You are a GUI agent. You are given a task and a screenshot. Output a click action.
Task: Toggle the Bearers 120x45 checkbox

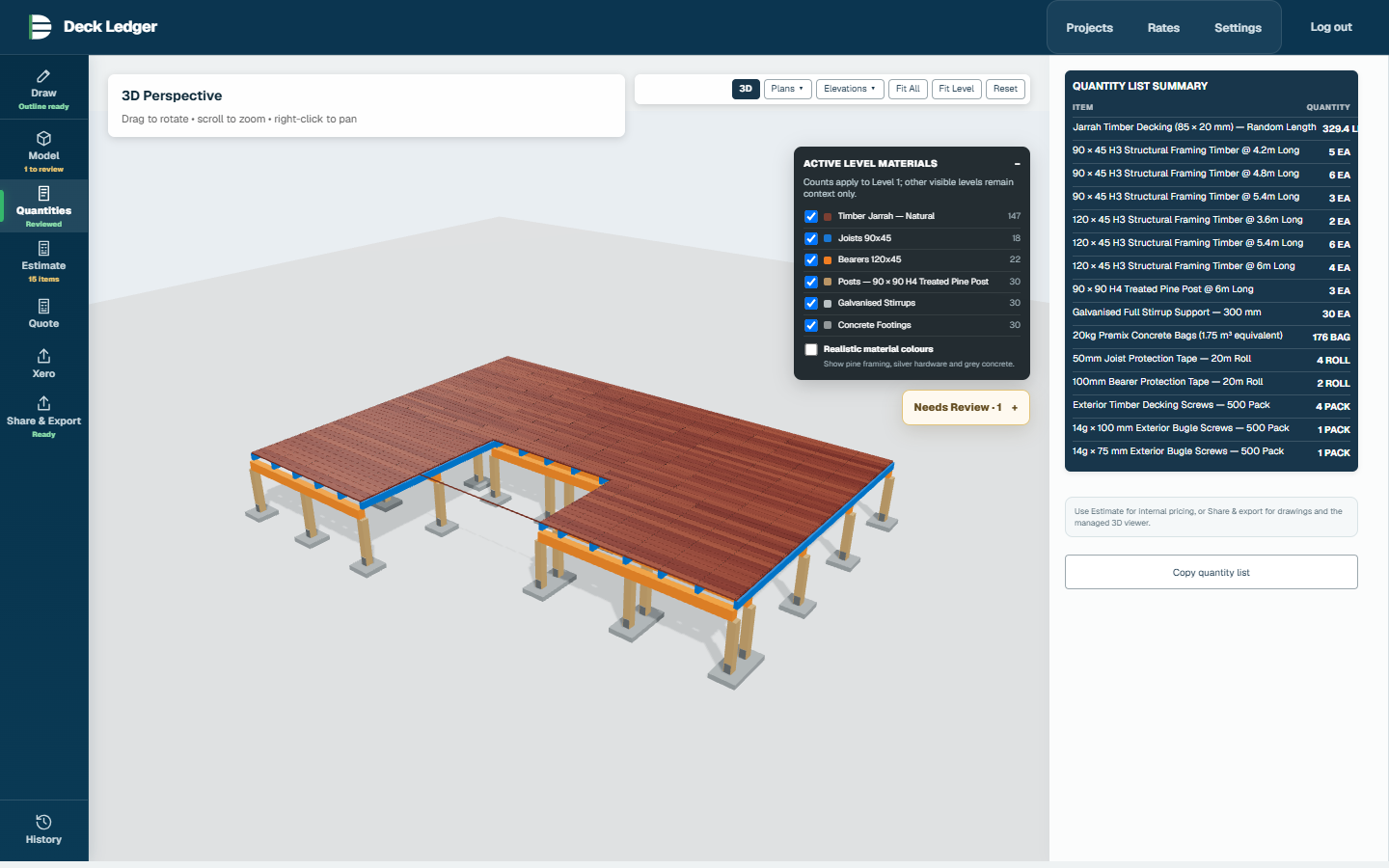pyautogui.click(x=811, y=260)
